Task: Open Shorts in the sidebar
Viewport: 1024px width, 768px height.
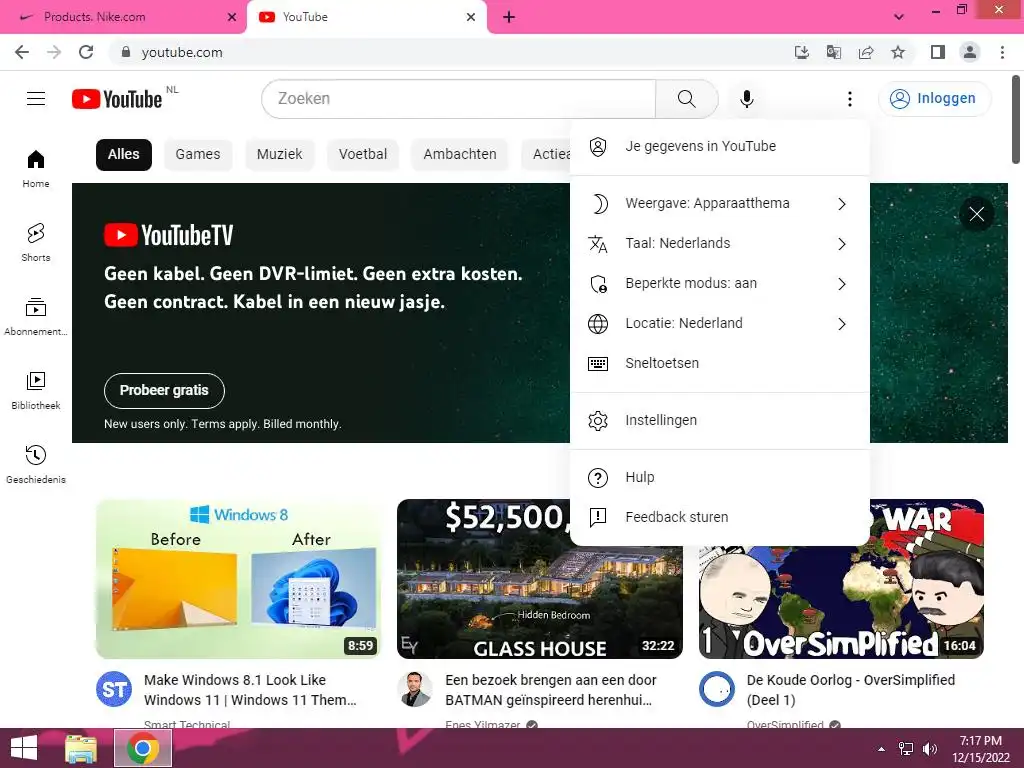Action: click(36, 243)
